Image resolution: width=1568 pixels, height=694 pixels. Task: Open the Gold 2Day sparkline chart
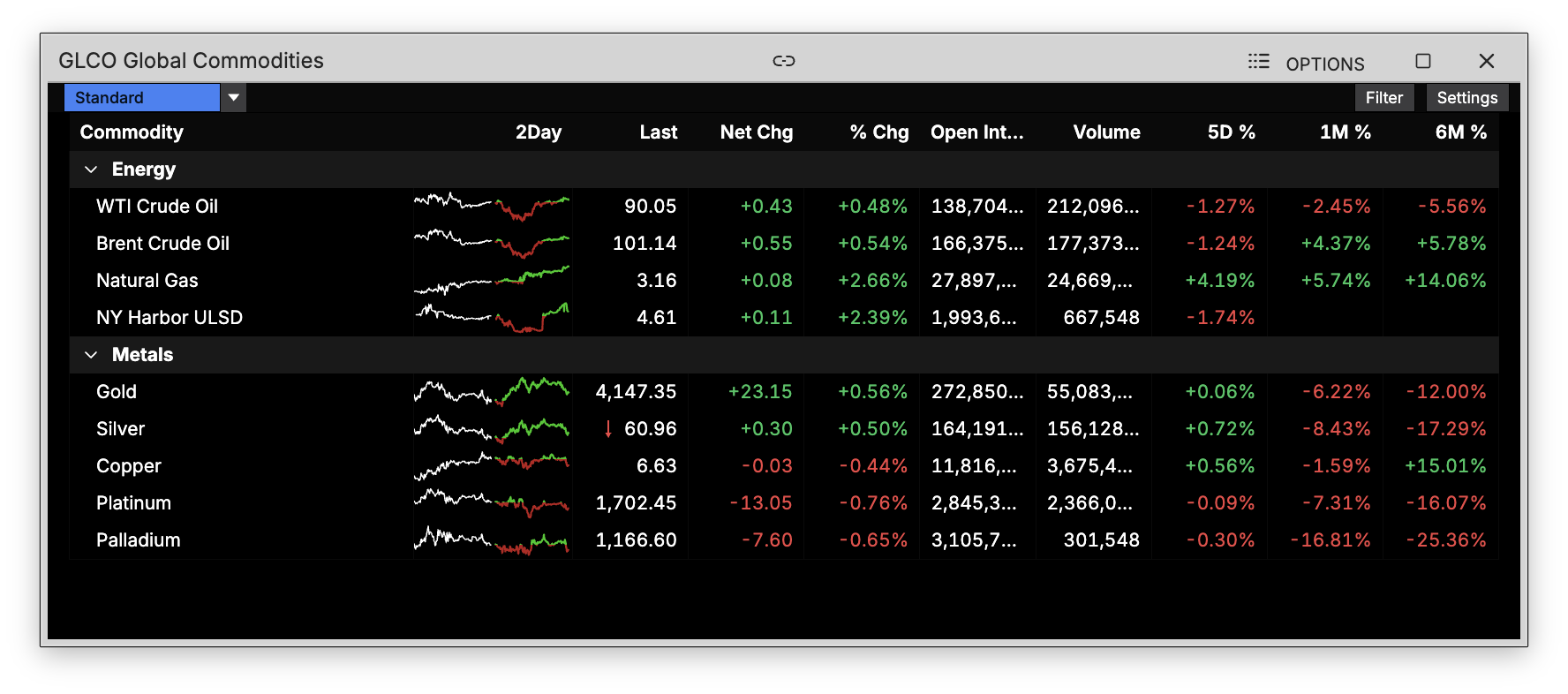492,392
